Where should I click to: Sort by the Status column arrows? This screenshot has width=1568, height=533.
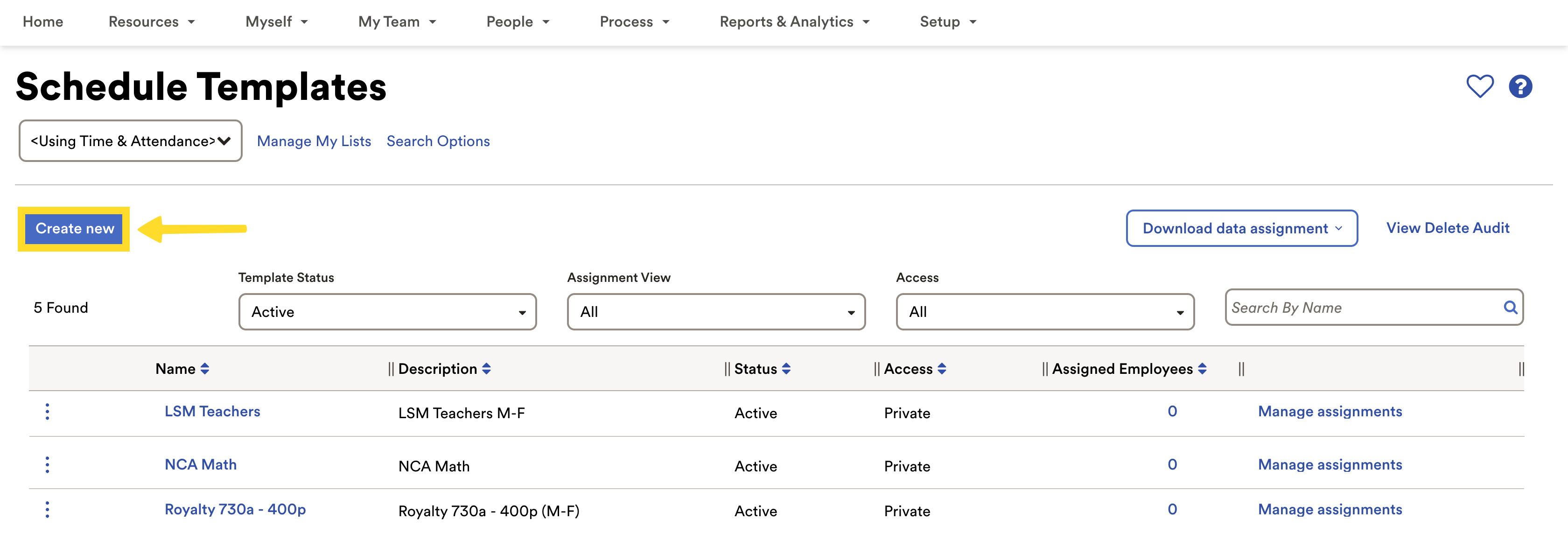(x=786, y=369)
